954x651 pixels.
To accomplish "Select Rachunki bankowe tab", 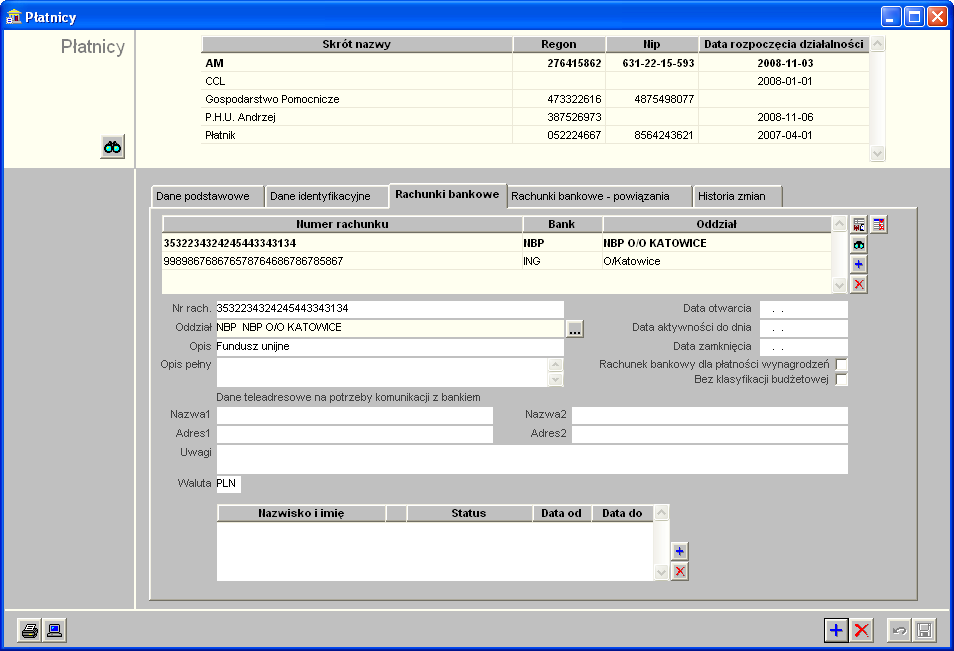I will coord(447,195).
